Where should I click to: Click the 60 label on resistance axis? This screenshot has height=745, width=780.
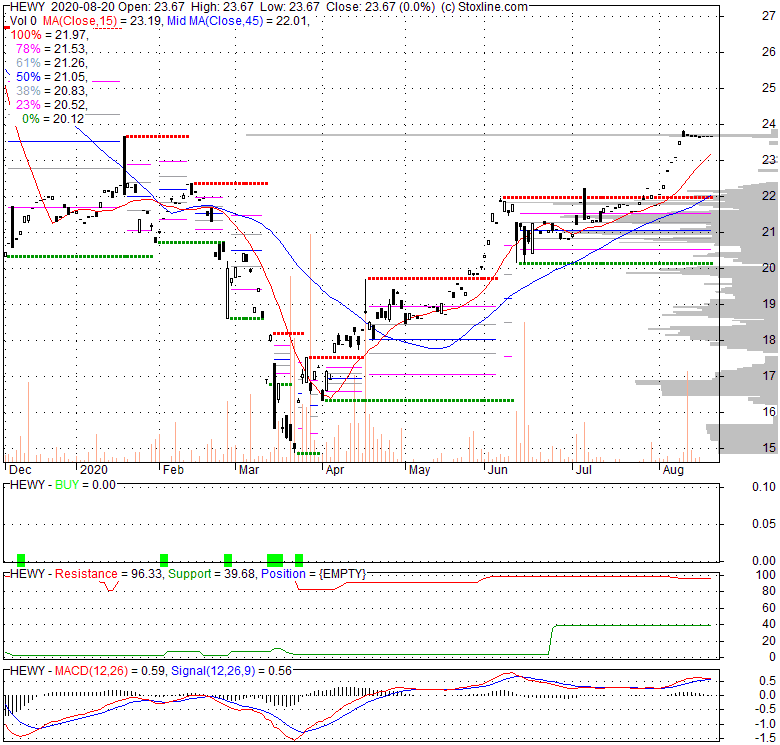click(x=769, y=608)
